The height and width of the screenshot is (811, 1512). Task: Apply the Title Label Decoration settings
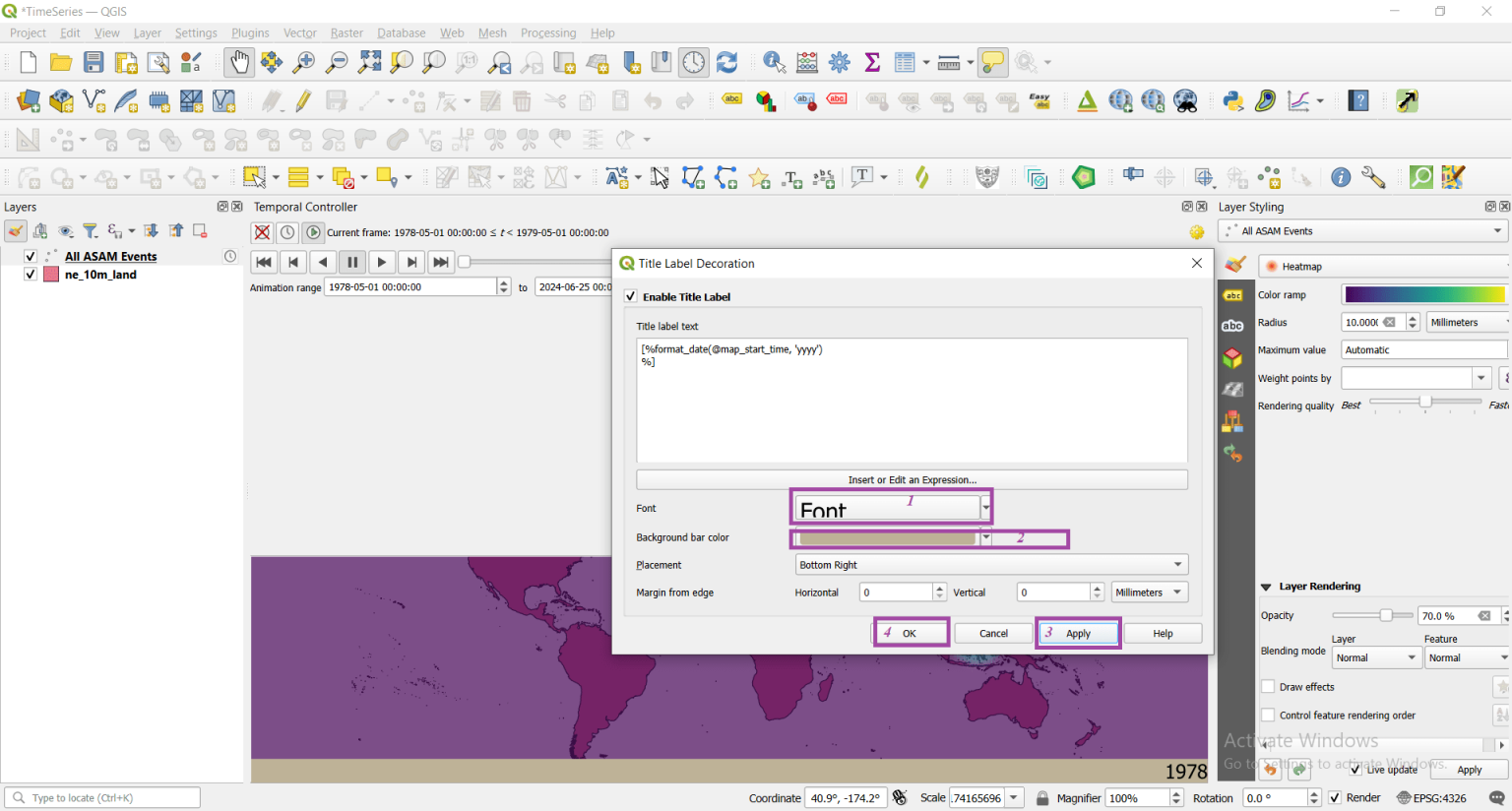(x=1077, y=633)
